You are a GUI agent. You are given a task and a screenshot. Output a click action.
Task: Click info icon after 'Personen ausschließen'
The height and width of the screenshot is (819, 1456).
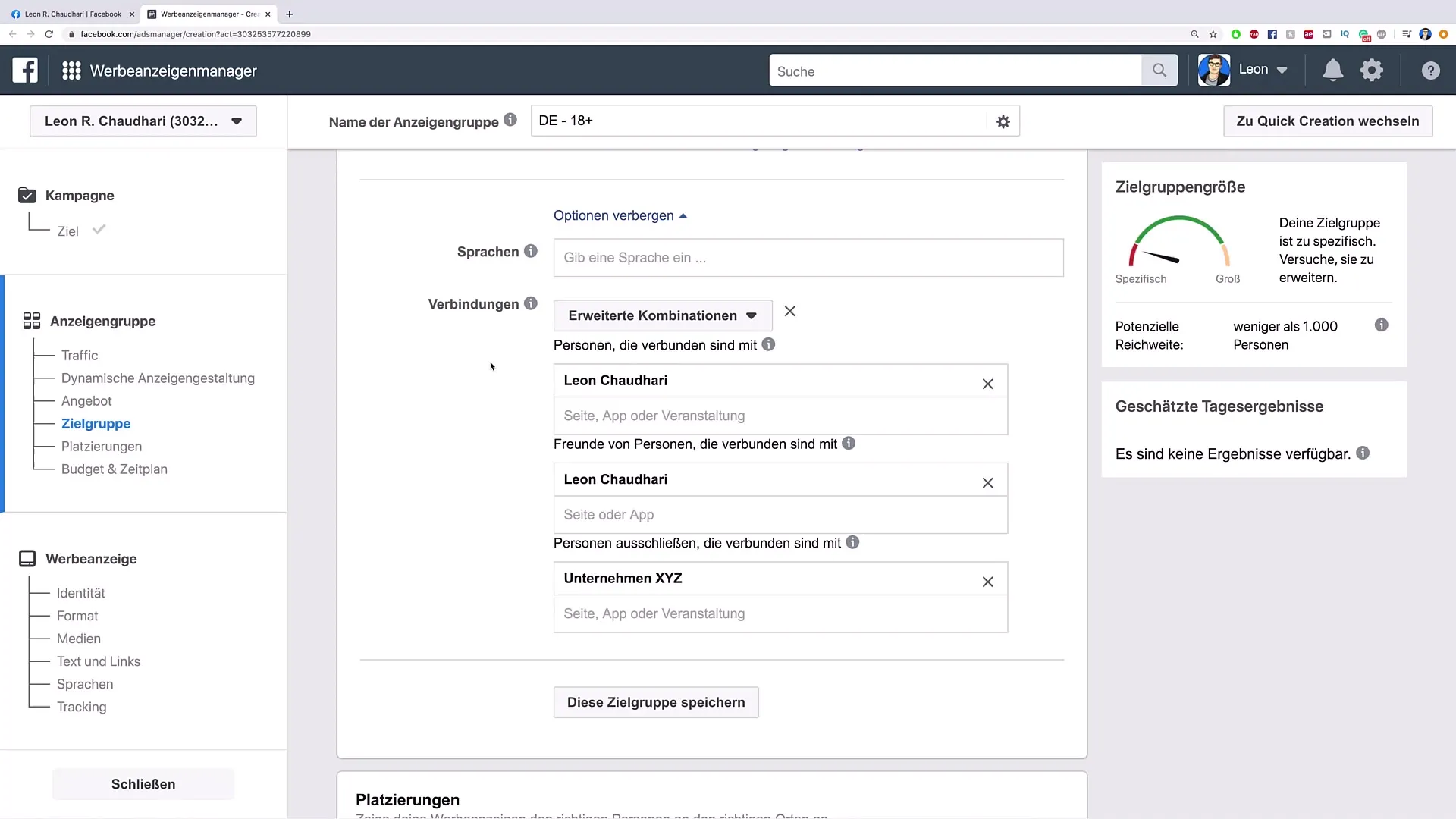click(x=852, y=542)
